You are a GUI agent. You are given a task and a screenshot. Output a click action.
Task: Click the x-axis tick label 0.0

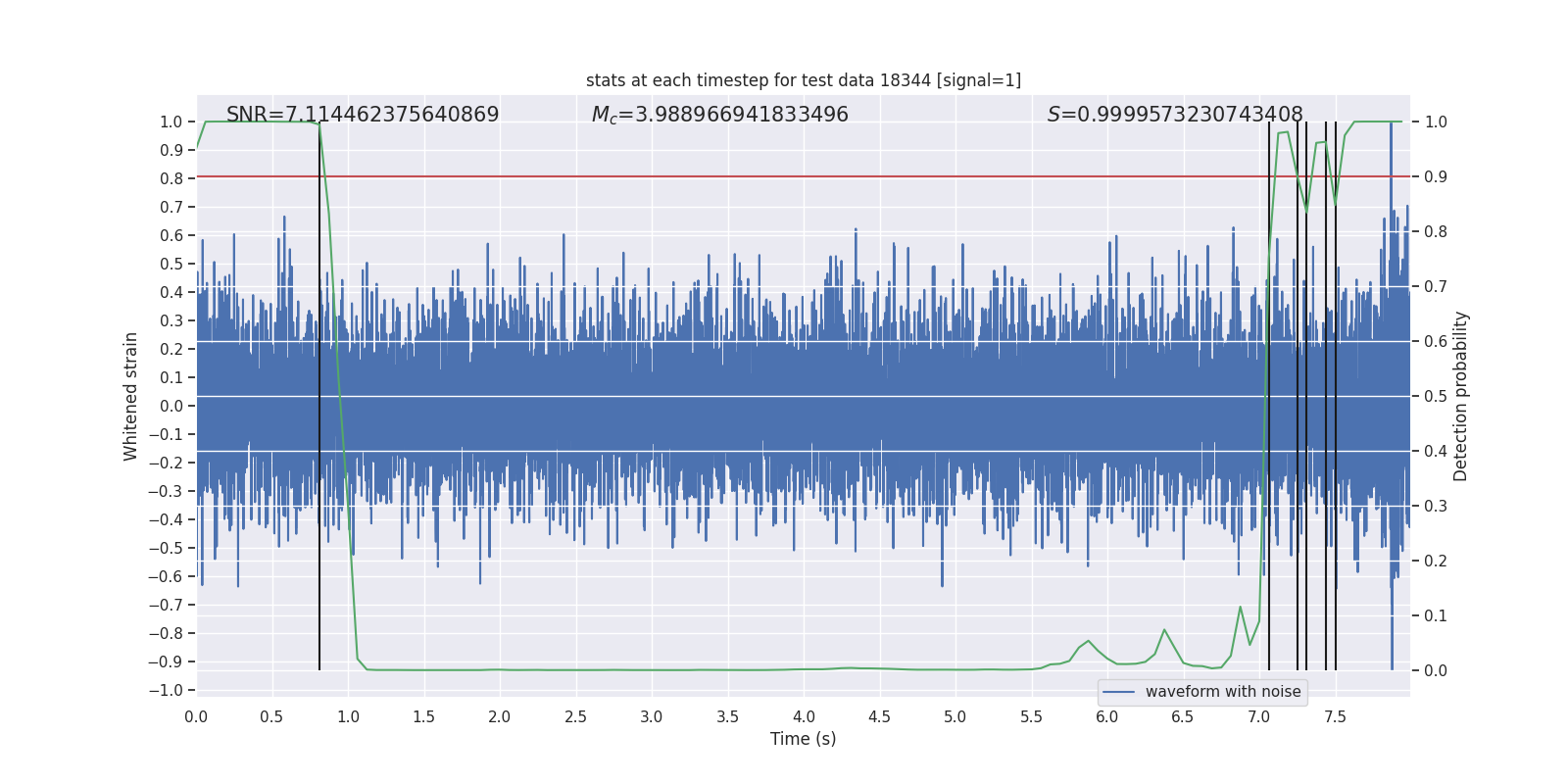click(x=196, y=717)
